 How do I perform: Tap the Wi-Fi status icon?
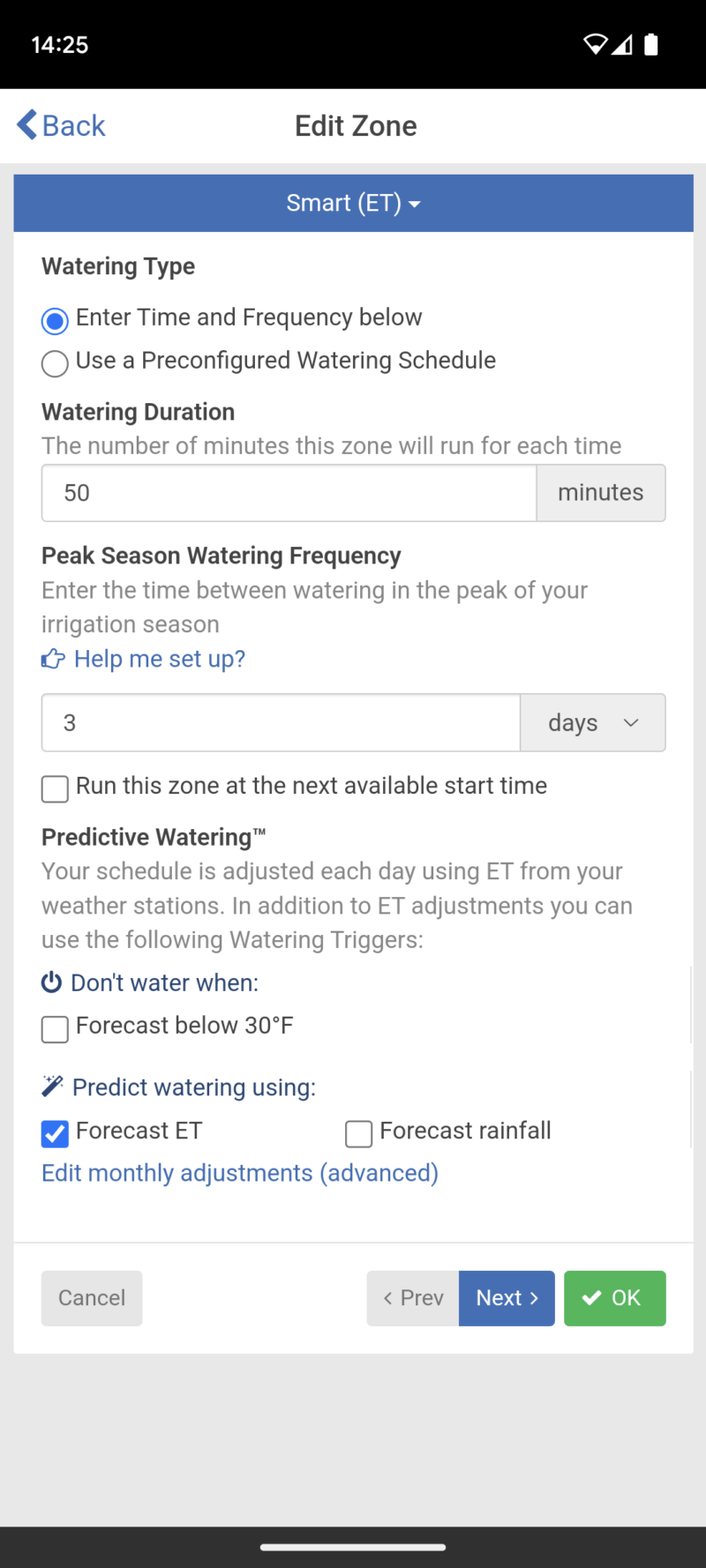pos(596,45)
